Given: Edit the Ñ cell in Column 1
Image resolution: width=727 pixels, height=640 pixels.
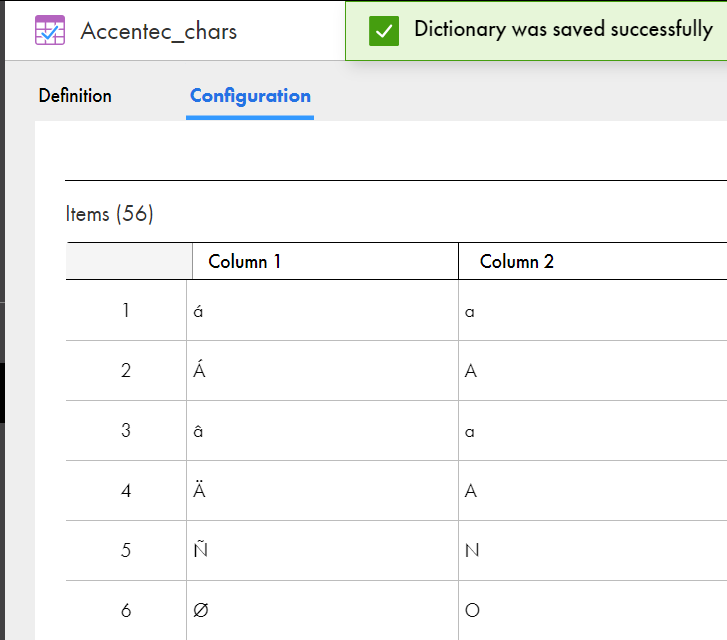Looking at the screenshot, I should [322, 550].
